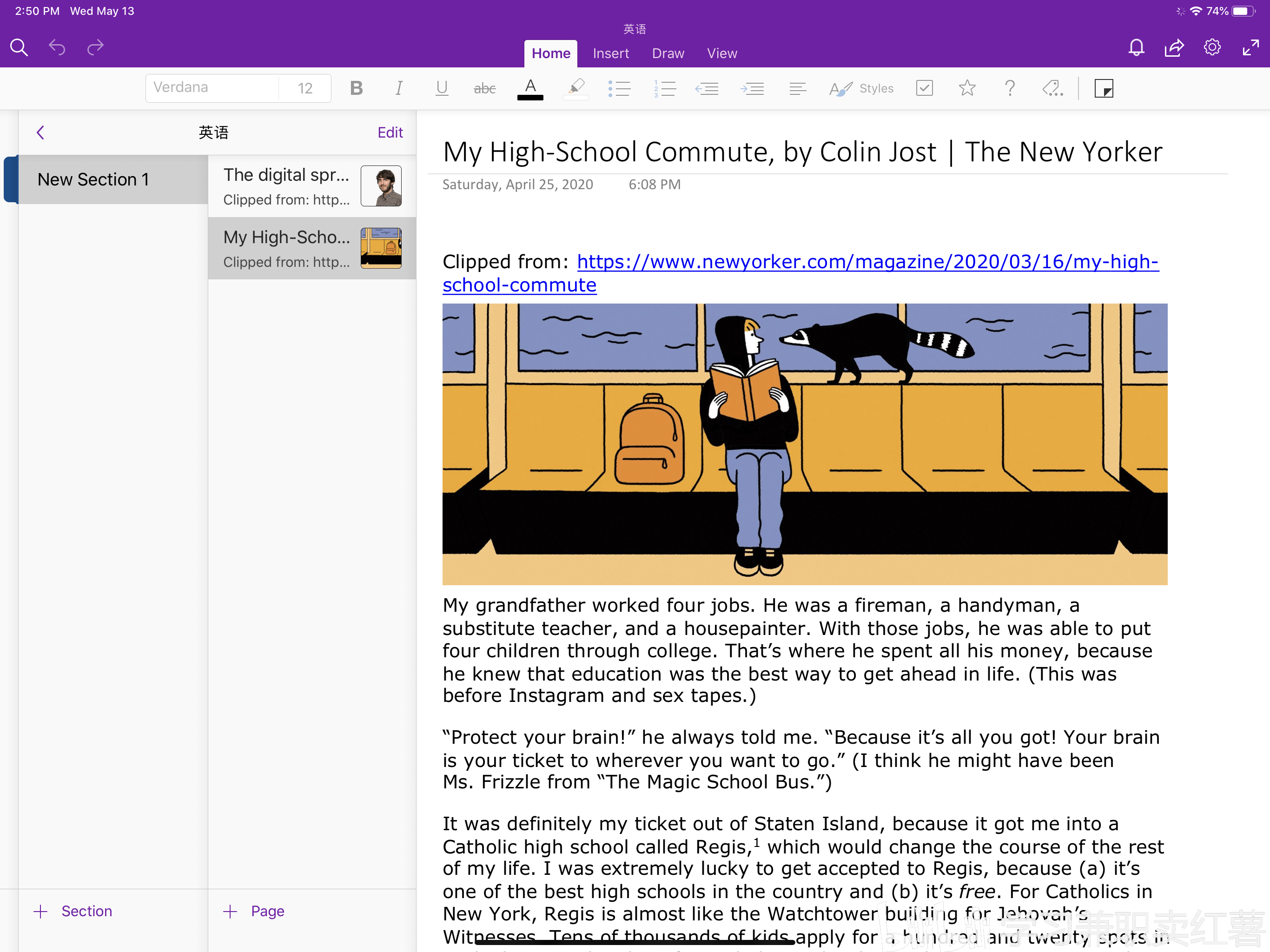Increase indent of paragraph
1270x952 pixels.
(x=752, y=88)
